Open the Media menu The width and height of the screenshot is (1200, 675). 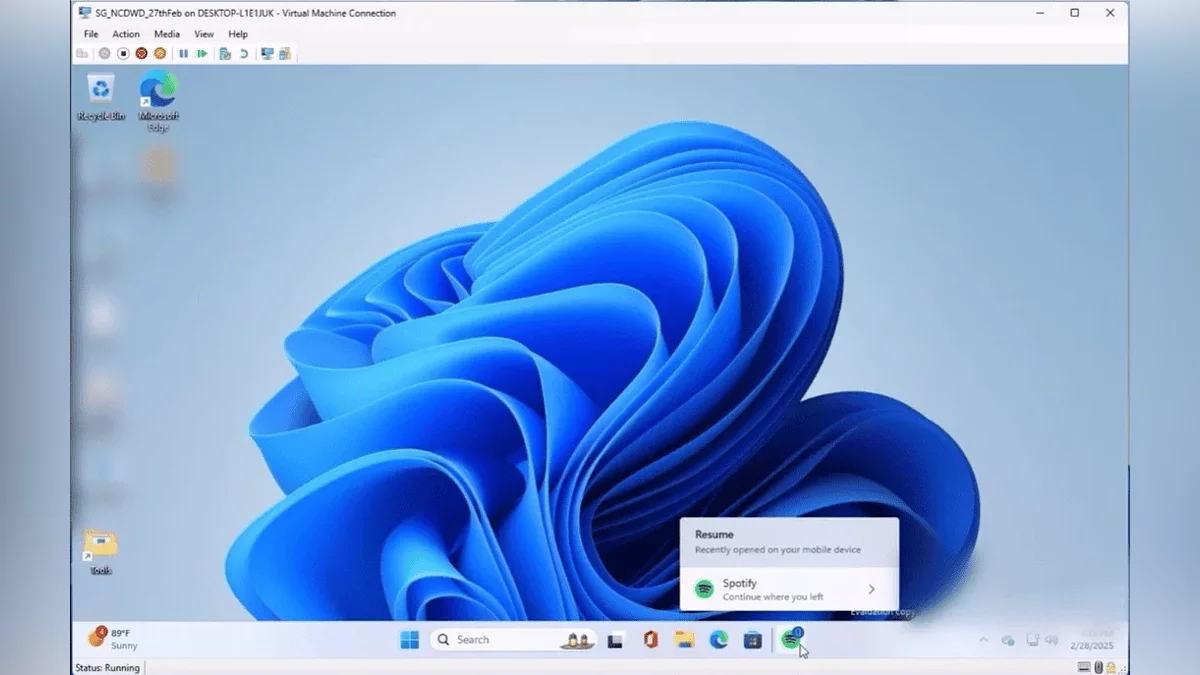tap(167, 34)
